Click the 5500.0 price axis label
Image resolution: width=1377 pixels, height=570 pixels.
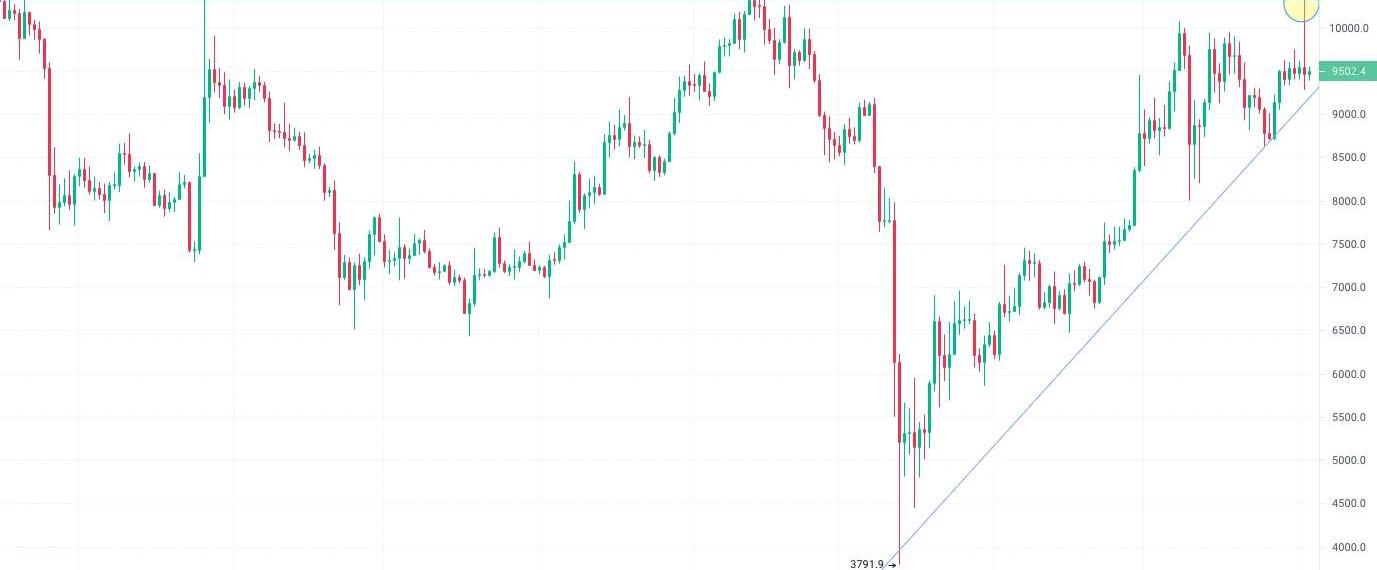tap(1348, 417)
